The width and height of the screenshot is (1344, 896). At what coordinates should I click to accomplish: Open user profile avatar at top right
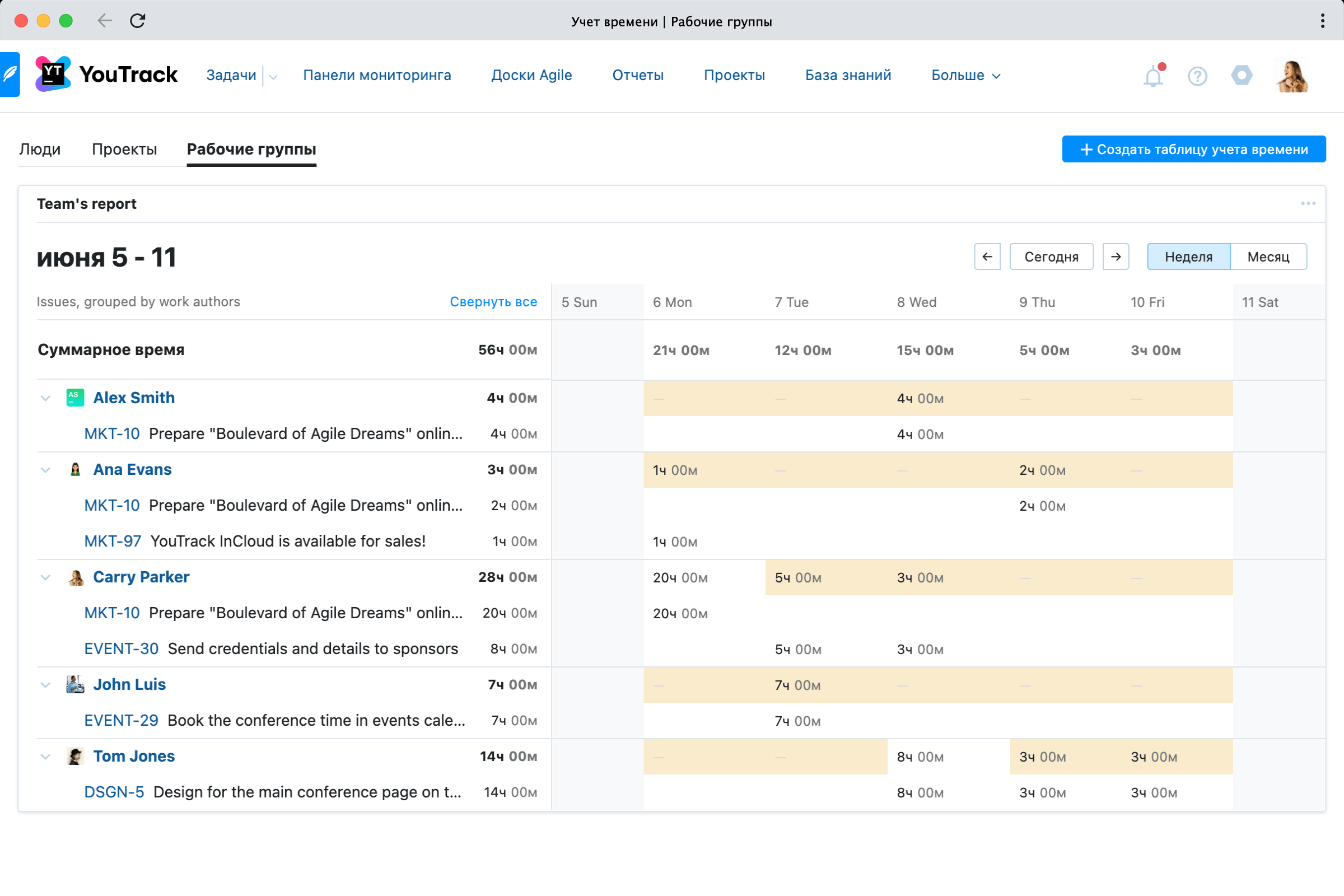(x=1291, y=76)
